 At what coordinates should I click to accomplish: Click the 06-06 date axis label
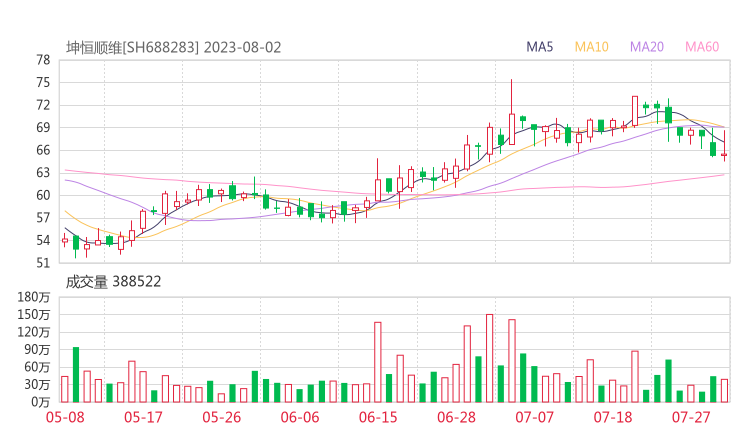tap(300, 417)
